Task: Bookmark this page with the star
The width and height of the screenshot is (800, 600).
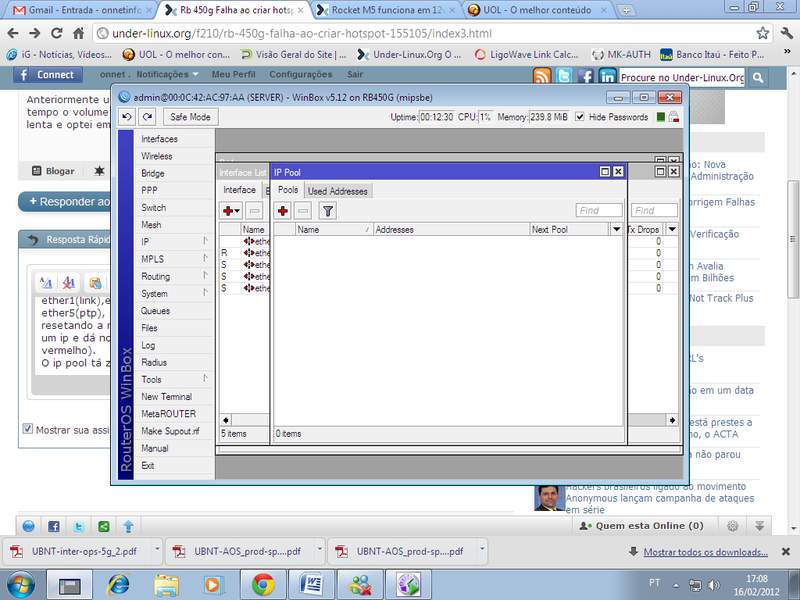Action: click(x=763, y=33)
